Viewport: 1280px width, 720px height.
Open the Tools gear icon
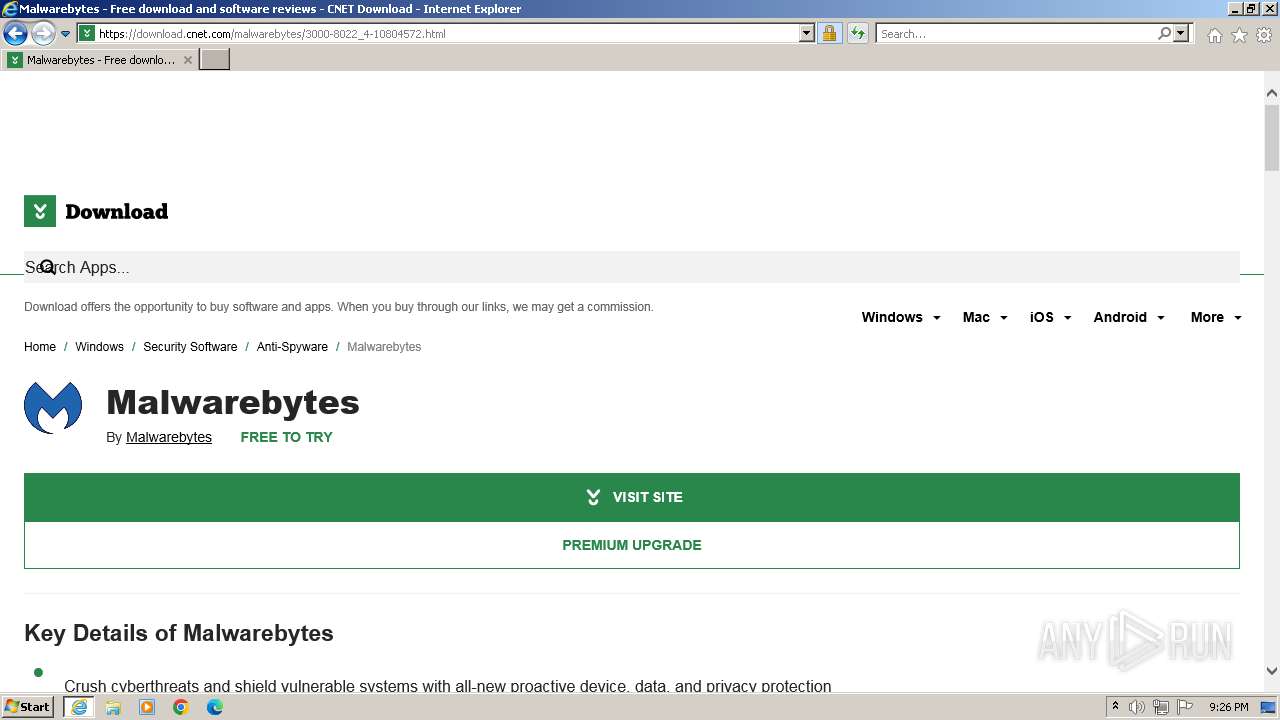pyautogui.click(x=1264, y=35)
